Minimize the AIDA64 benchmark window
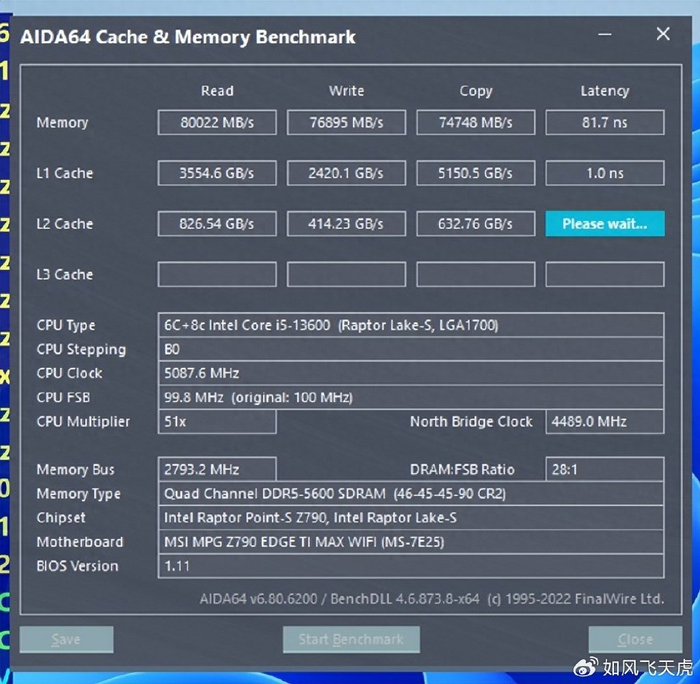This screenshot has width=700, height=684. 605,34
